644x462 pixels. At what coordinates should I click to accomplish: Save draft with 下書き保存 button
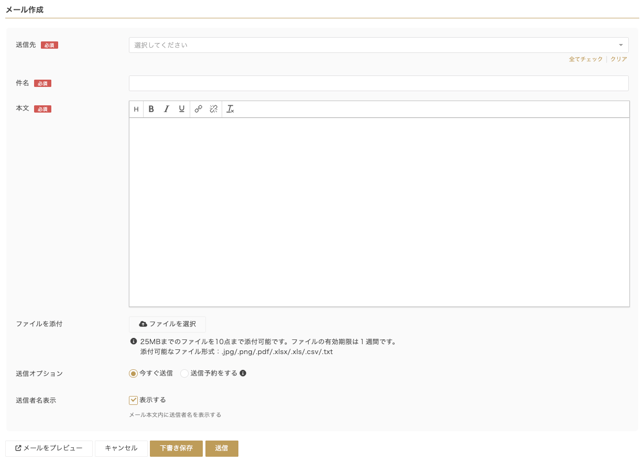176,448
